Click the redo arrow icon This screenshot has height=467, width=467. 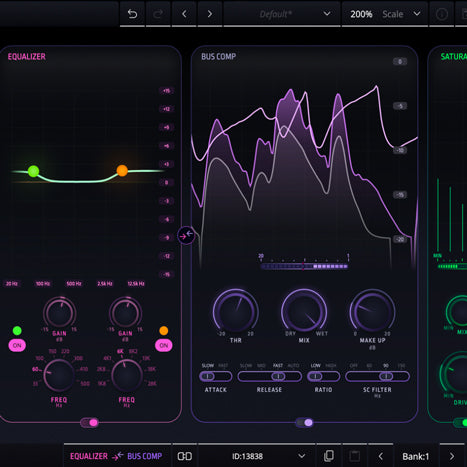pos(158,14)
